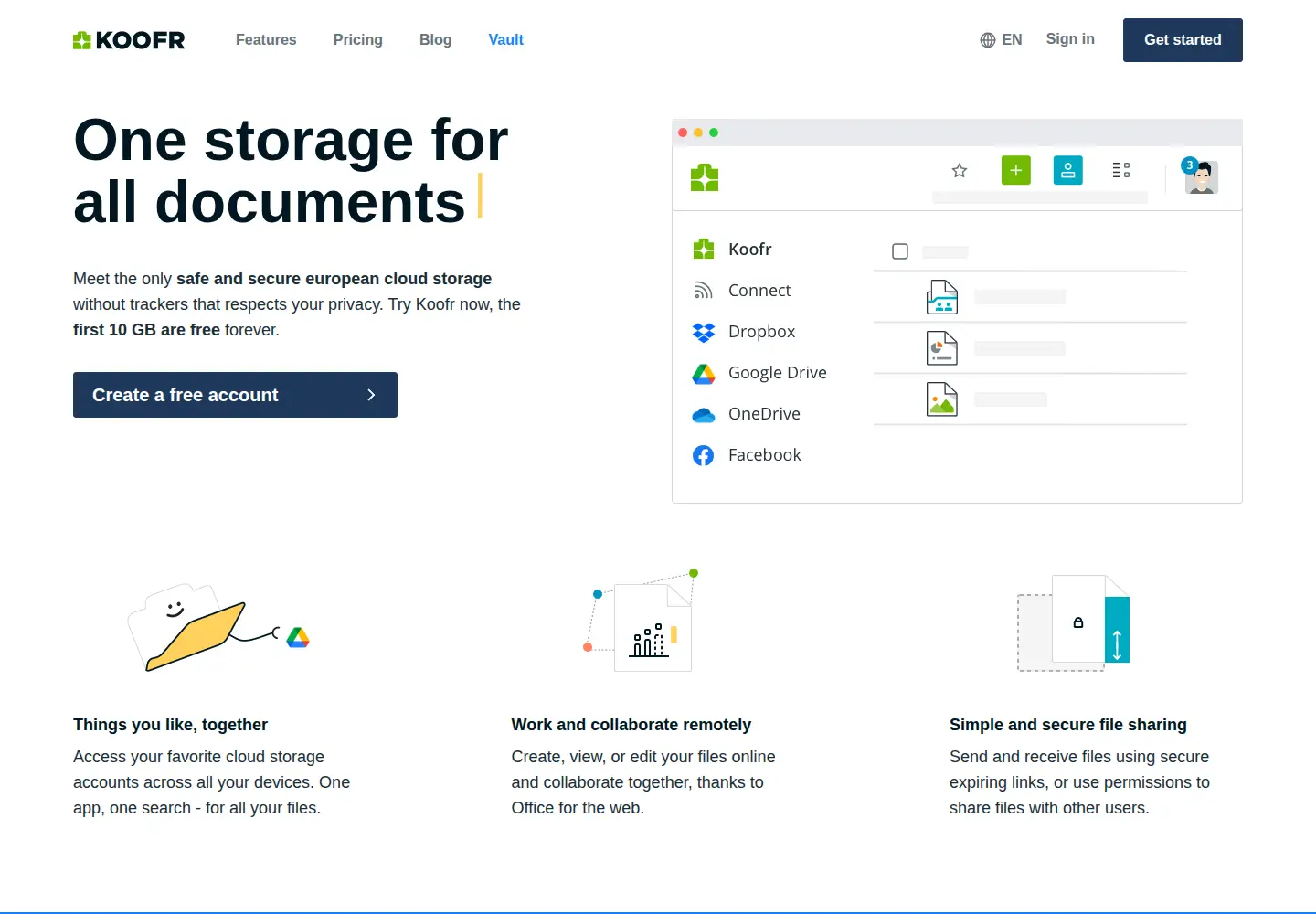The width and height of the screenshot is (1316, 914).
Task: Click the Sign in link
Action: coord(1070,39)
